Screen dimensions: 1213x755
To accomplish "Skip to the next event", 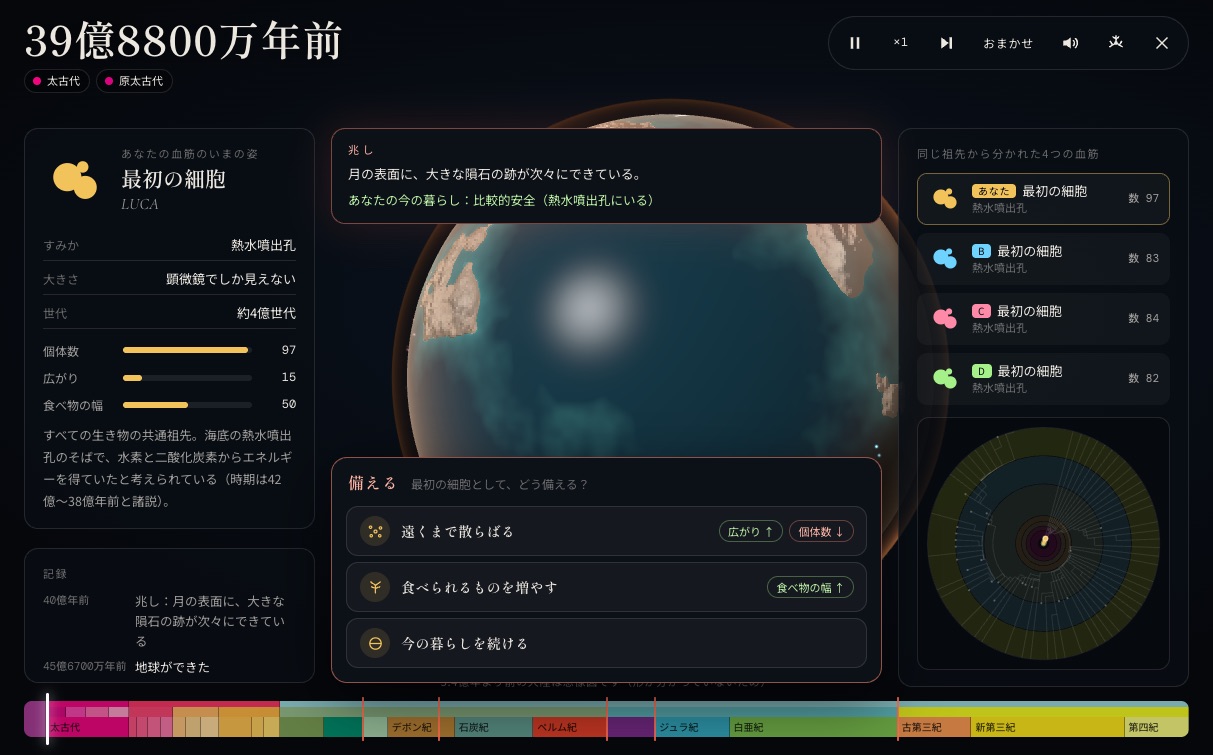I will pyautogui.click(x=946, y=43).
